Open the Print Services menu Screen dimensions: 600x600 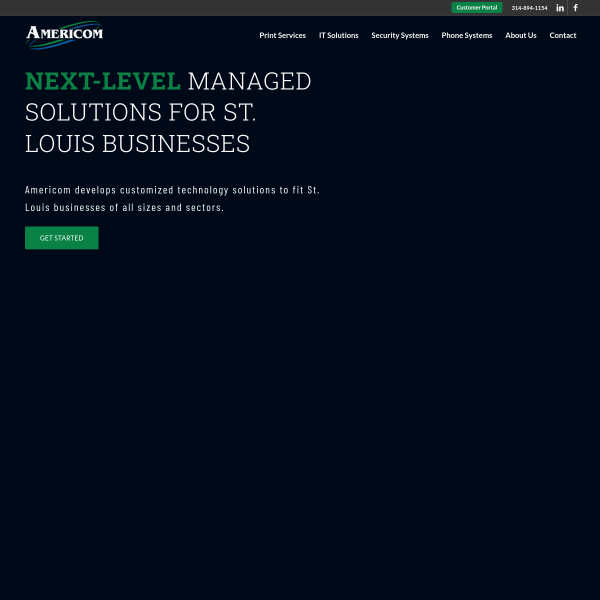pos(282,35)
